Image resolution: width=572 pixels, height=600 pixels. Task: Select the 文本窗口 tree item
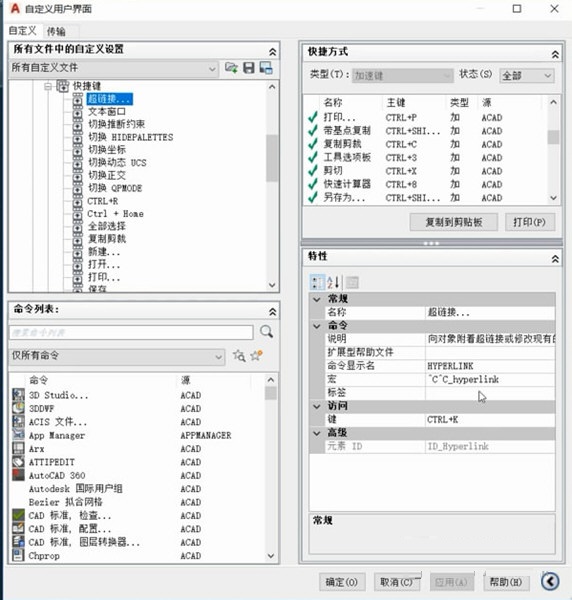click(x=107, y=112)
